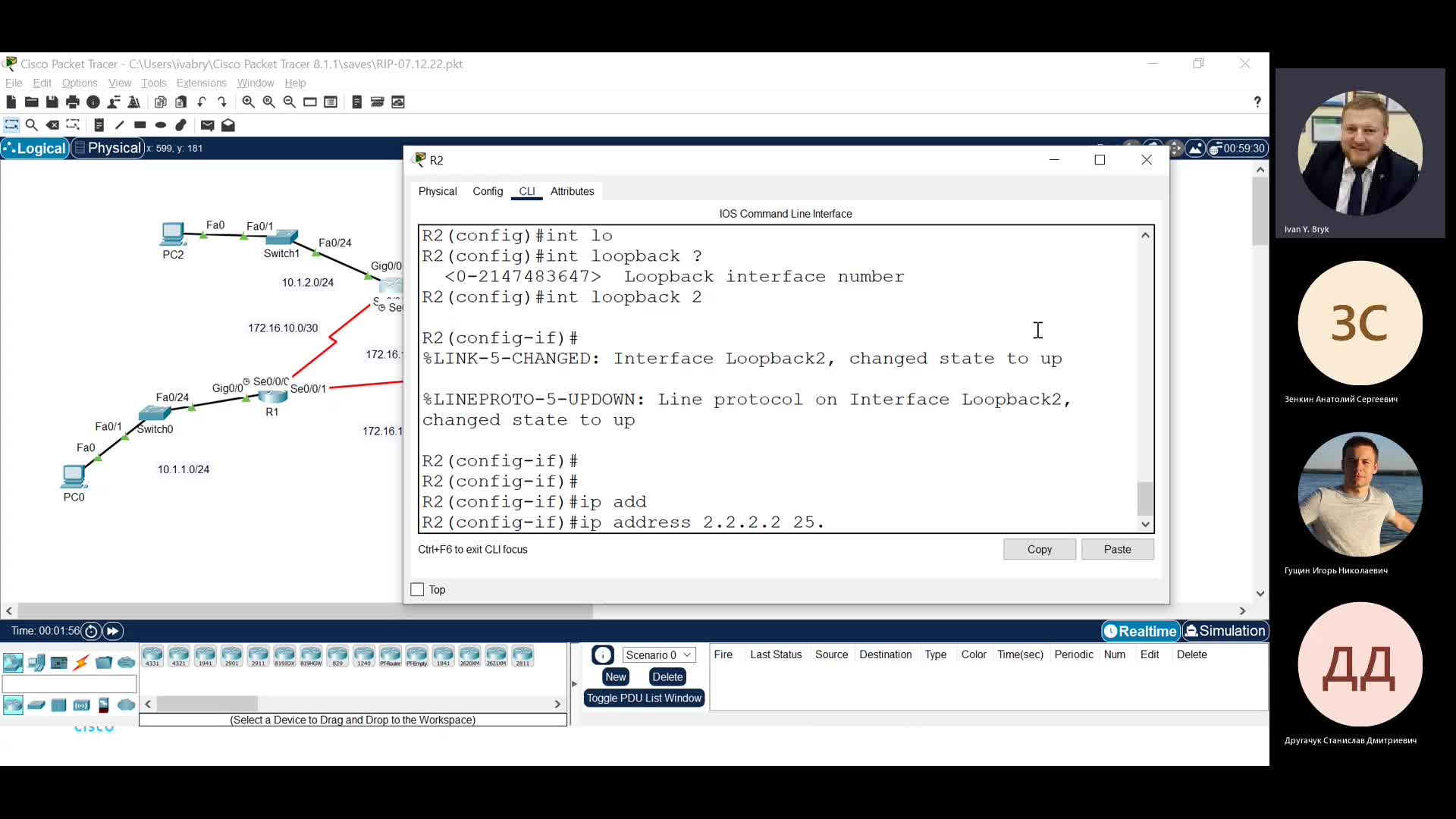
Task: Open the Options menu
Action: [x=80, y=83]
